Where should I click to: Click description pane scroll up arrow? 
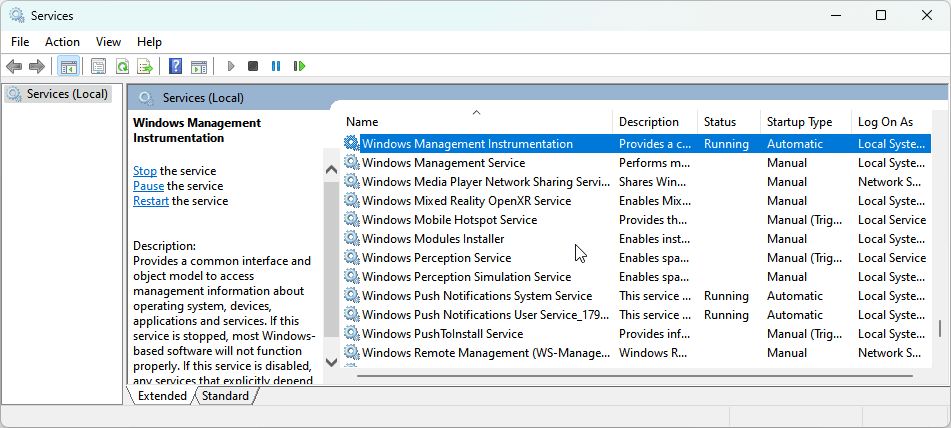331,170
